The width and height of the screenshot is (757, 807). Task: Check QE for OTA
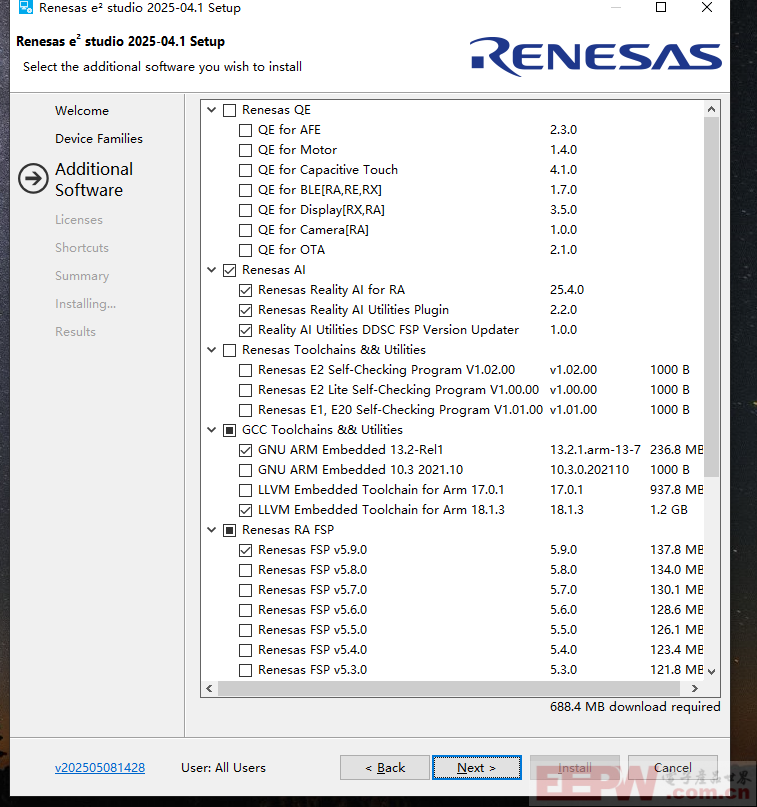245,250
